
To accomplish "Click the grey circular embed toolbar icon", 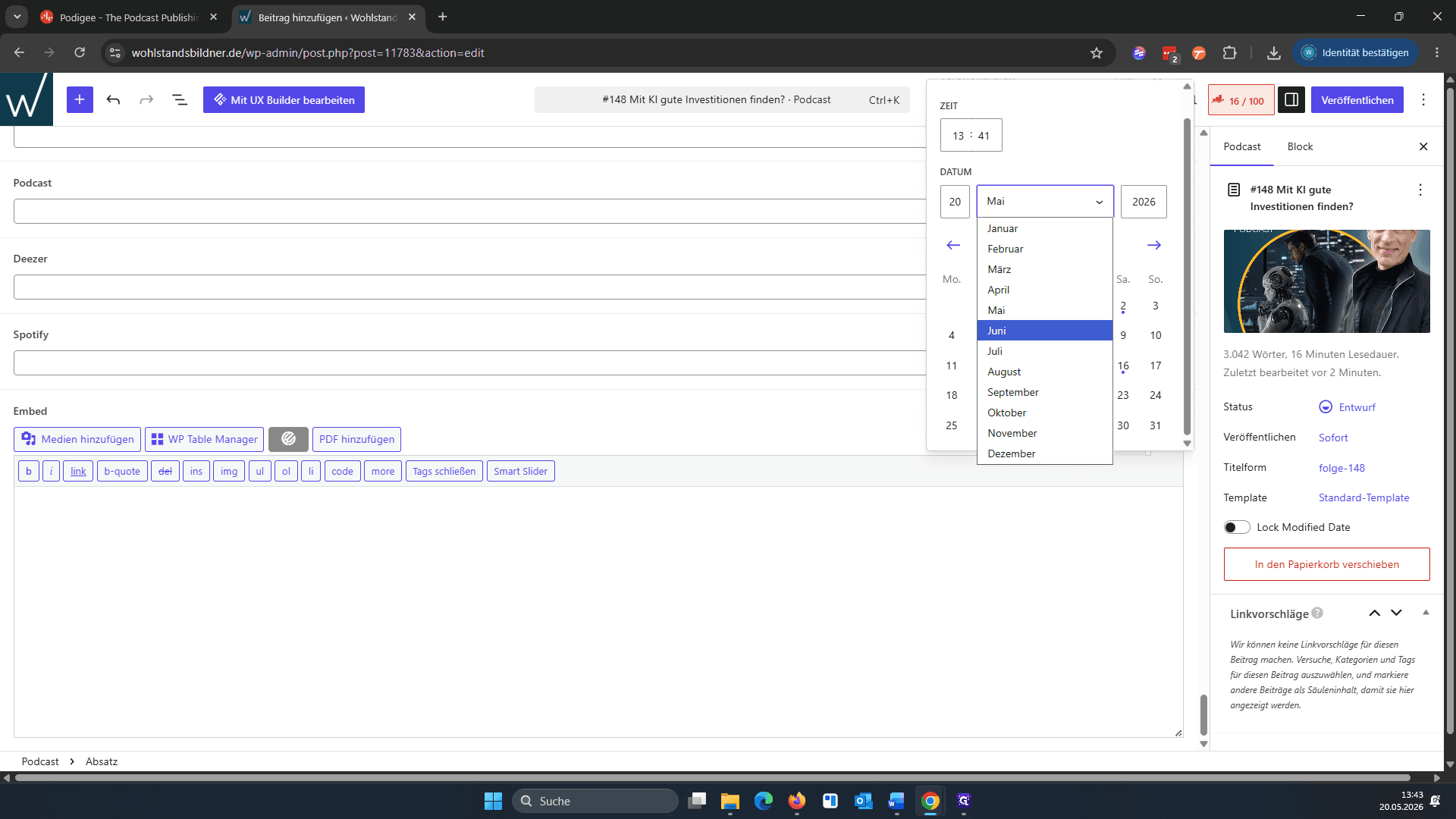I will (288, 439).
